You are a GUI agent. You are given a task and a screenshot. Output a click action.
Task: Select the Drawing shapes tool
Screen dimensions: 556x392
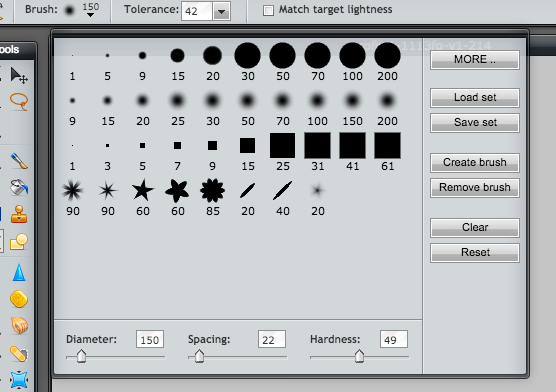point(19,242)
